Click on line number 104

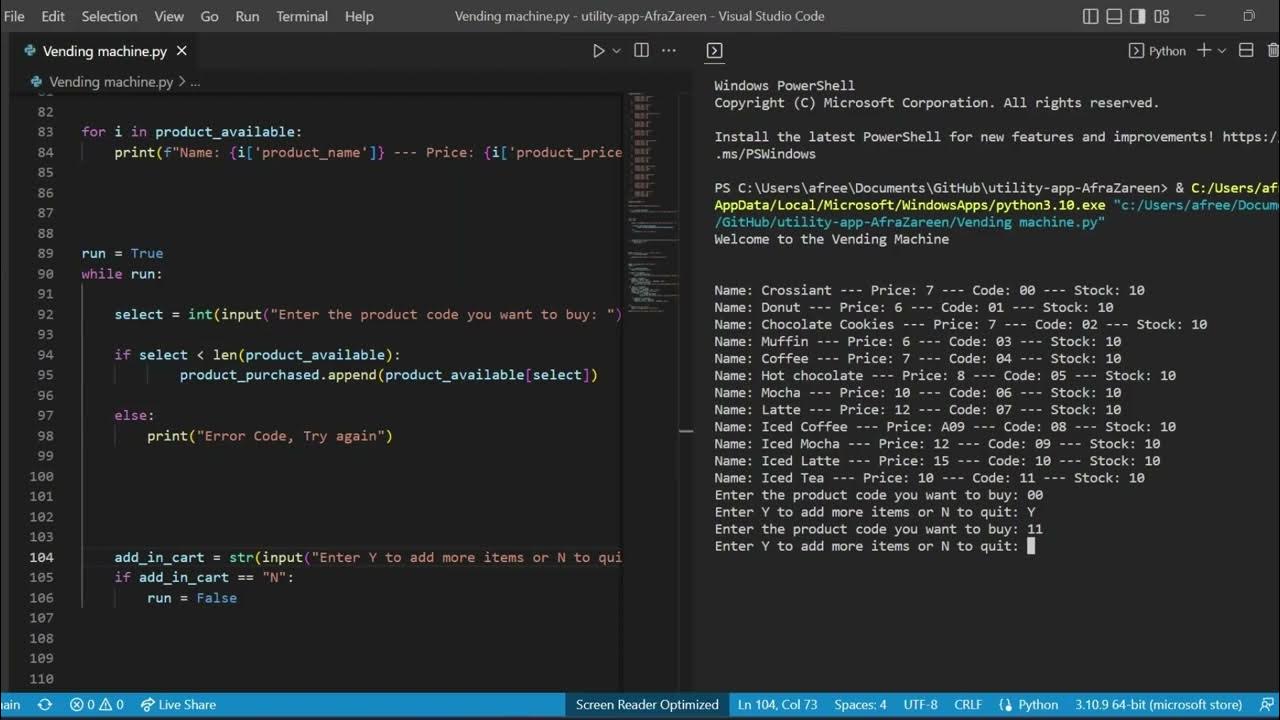[41, 557]
